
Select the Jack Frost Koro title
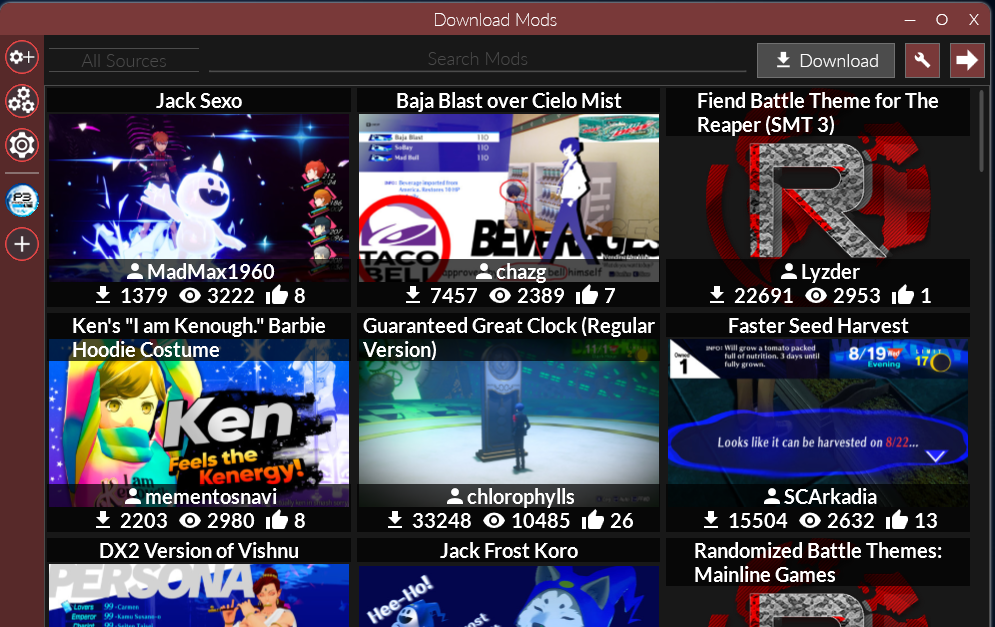(x=508, y=550)
